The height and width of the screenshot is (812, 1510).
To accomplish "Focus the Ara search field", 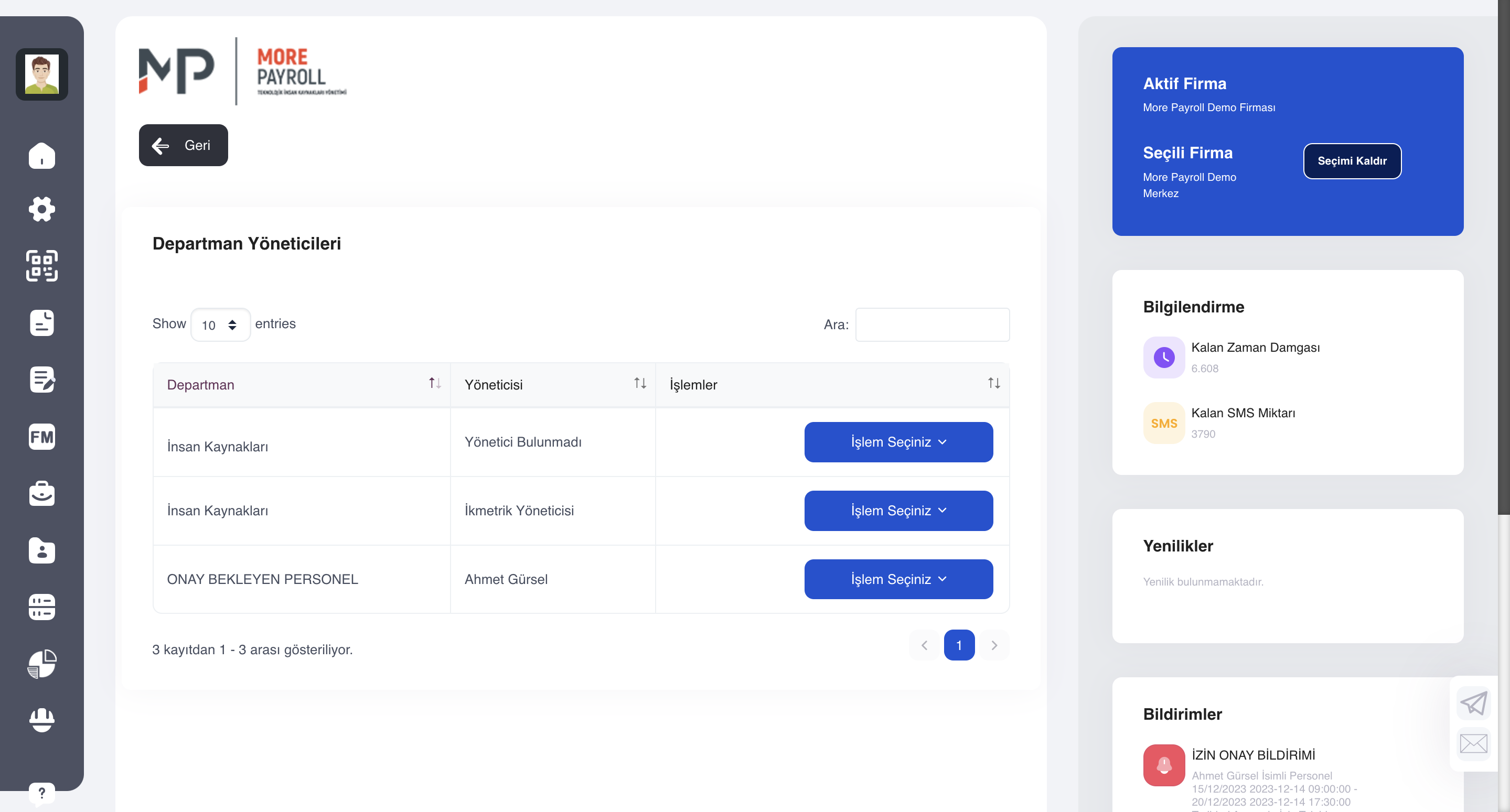I will [932, 324].
